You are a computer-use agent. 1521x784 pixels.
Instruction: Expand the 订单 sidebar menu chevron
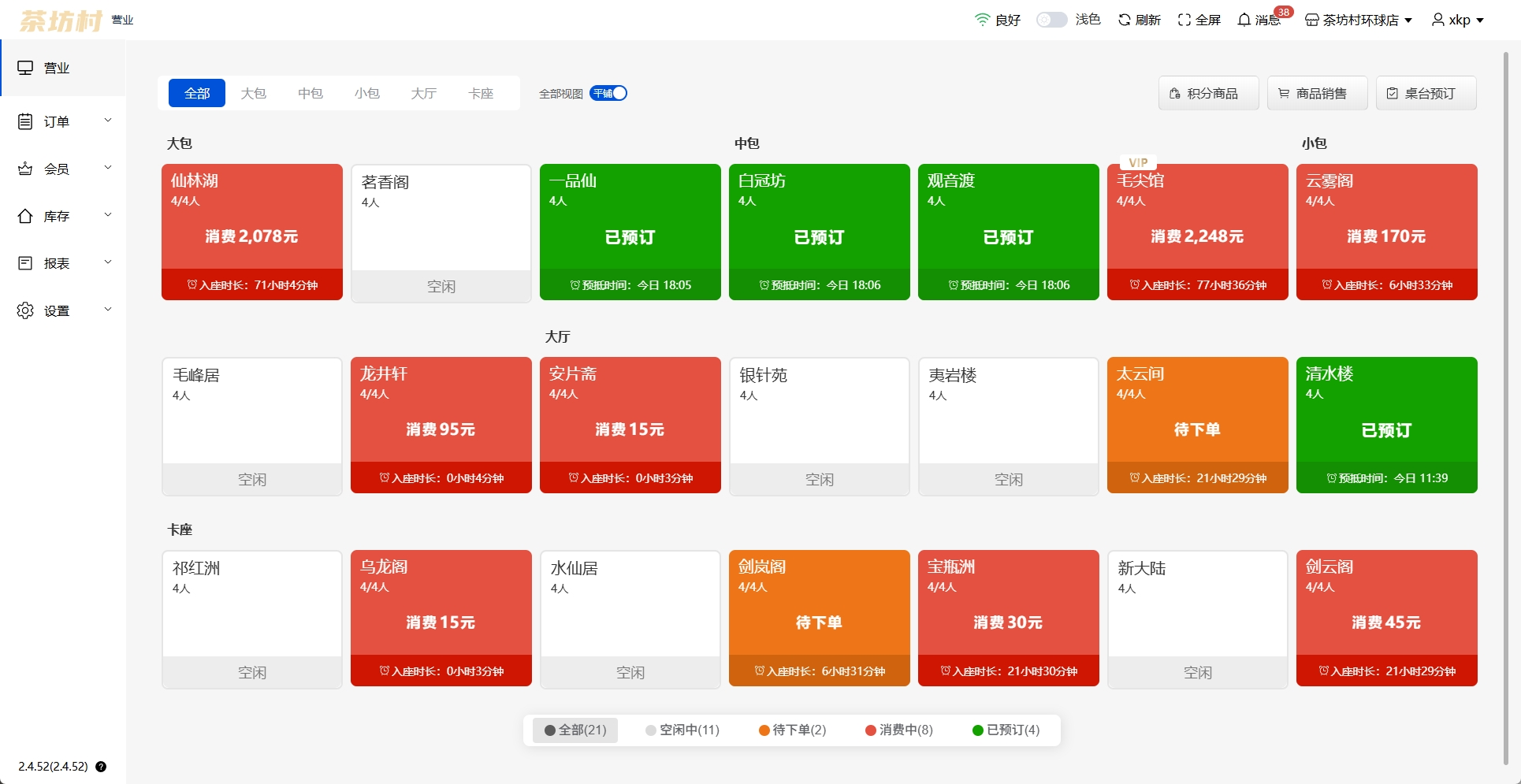point(108,121)
